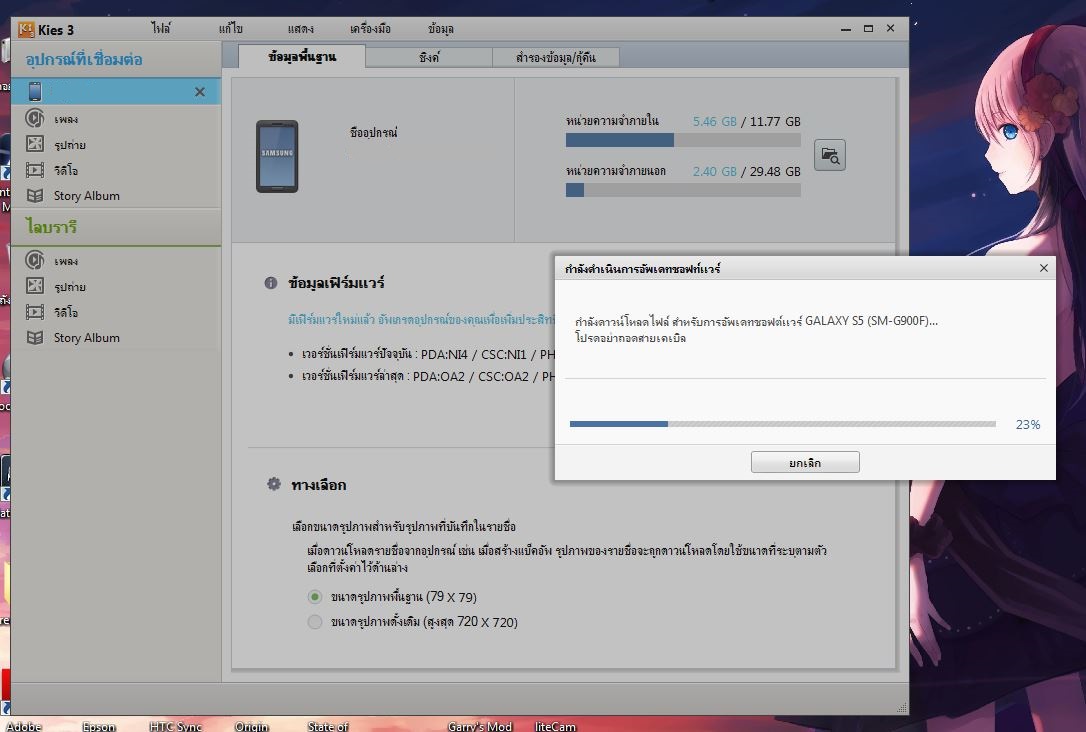Disconnect device with the sidebar X button
The image size is (1086, 732).
pos(199,91)
